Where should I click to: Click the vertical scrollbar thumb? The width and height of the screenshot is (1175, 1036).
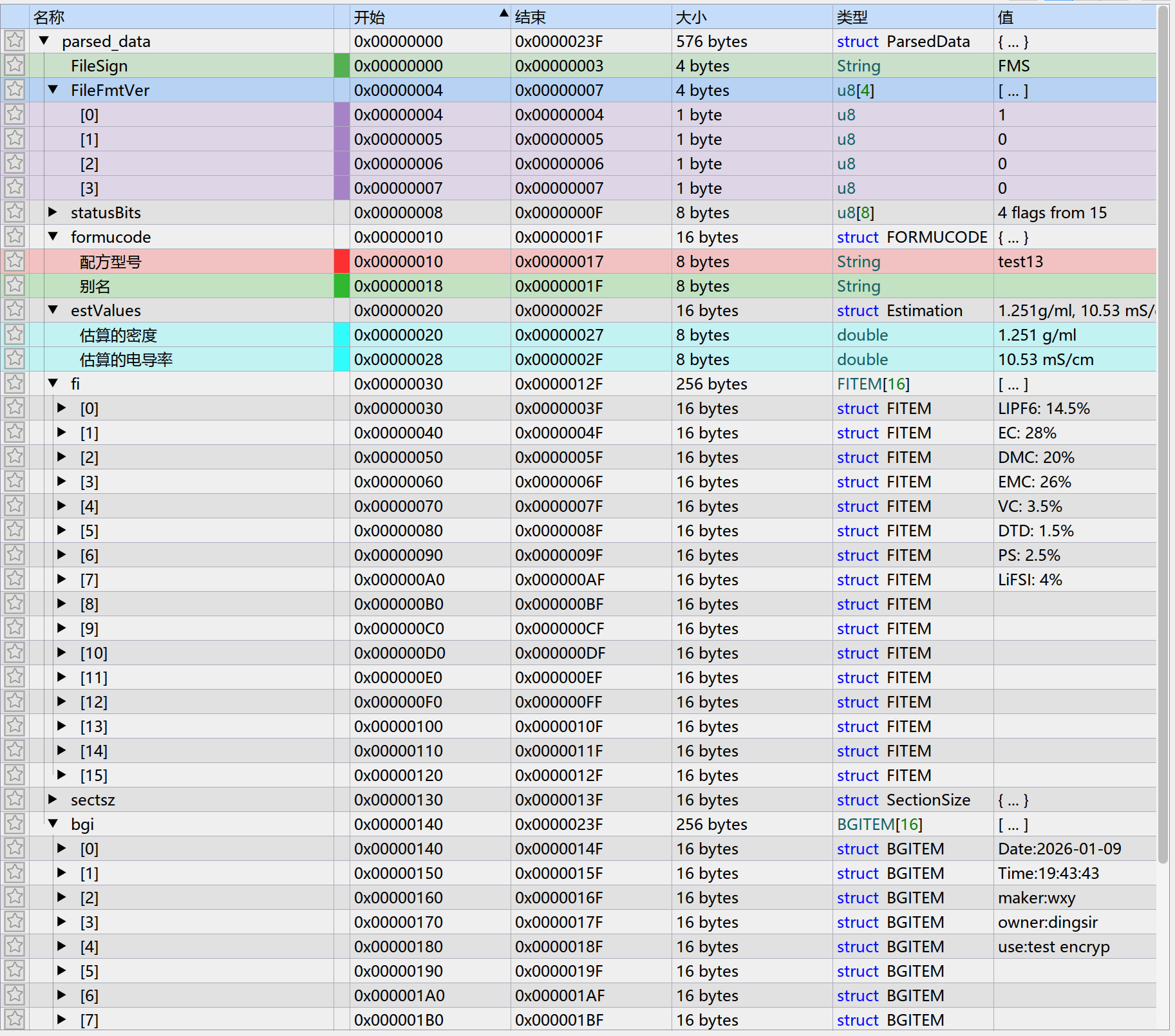tap(1163, 435)
